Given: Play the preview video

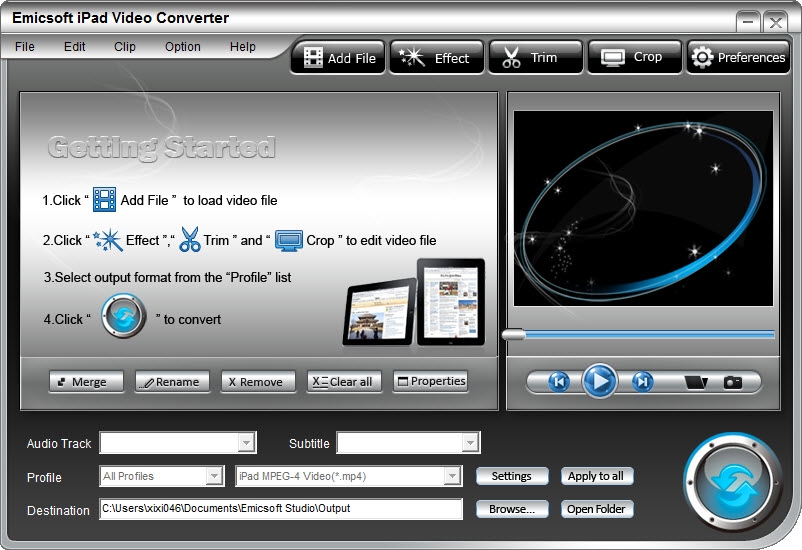Looking at the screenshot, I should pos(599,381).
